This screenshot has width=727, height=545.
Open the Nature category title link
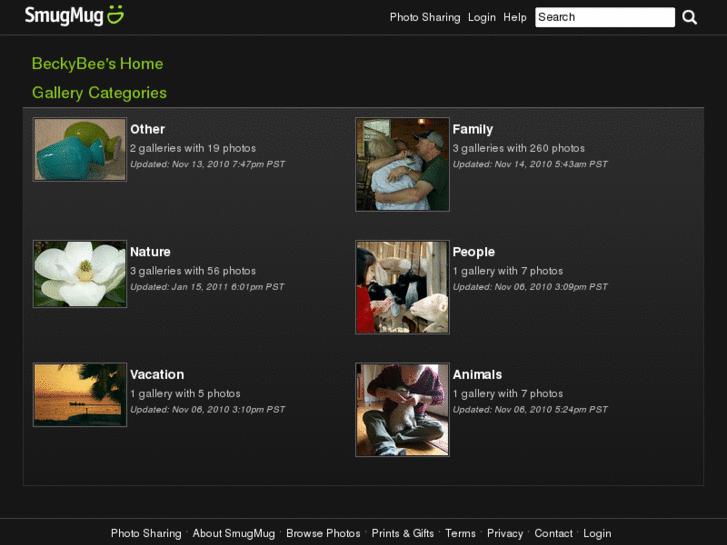[x=150, y=252]
